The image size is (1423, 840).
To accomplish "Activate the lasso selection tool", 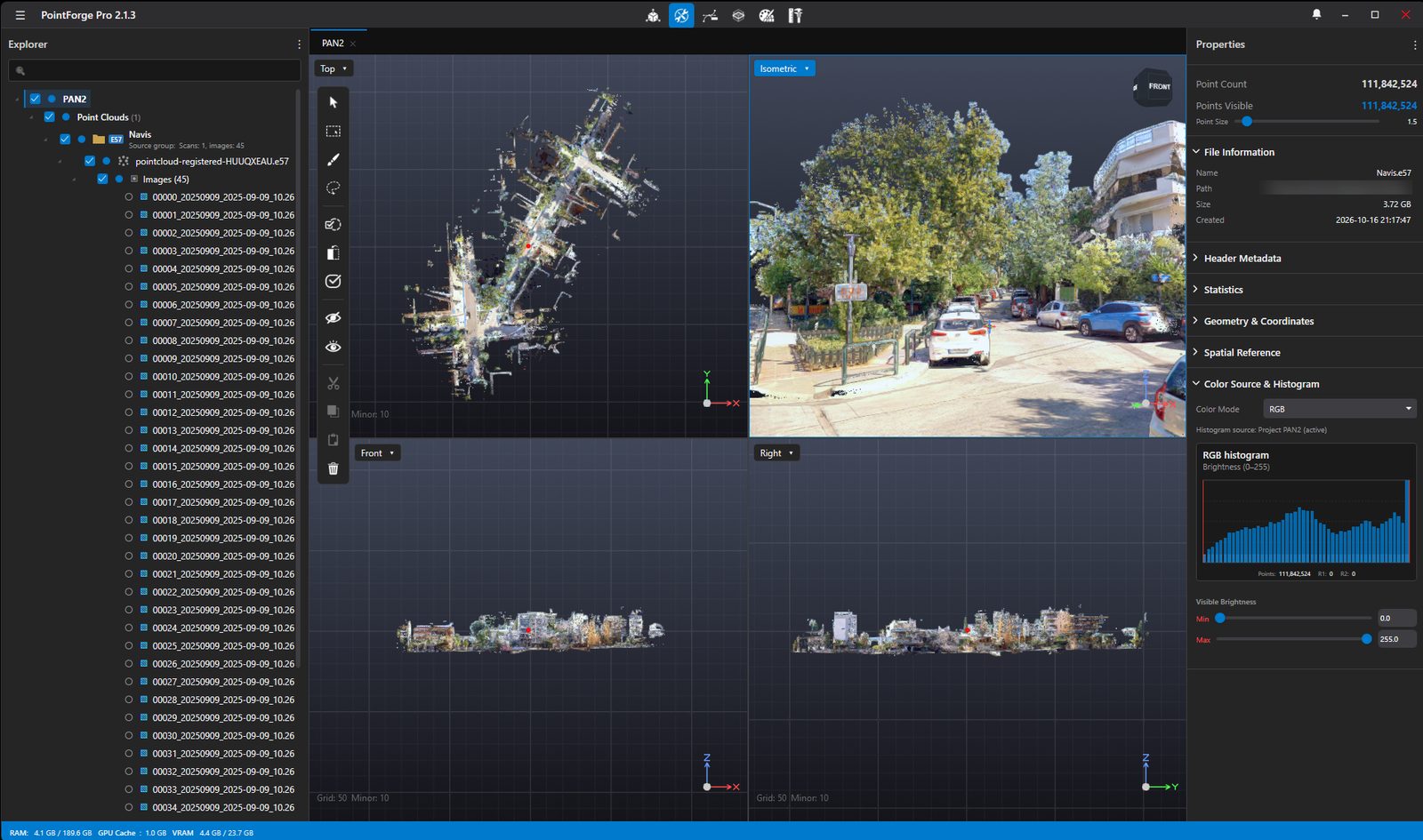I will pos(334,188).
